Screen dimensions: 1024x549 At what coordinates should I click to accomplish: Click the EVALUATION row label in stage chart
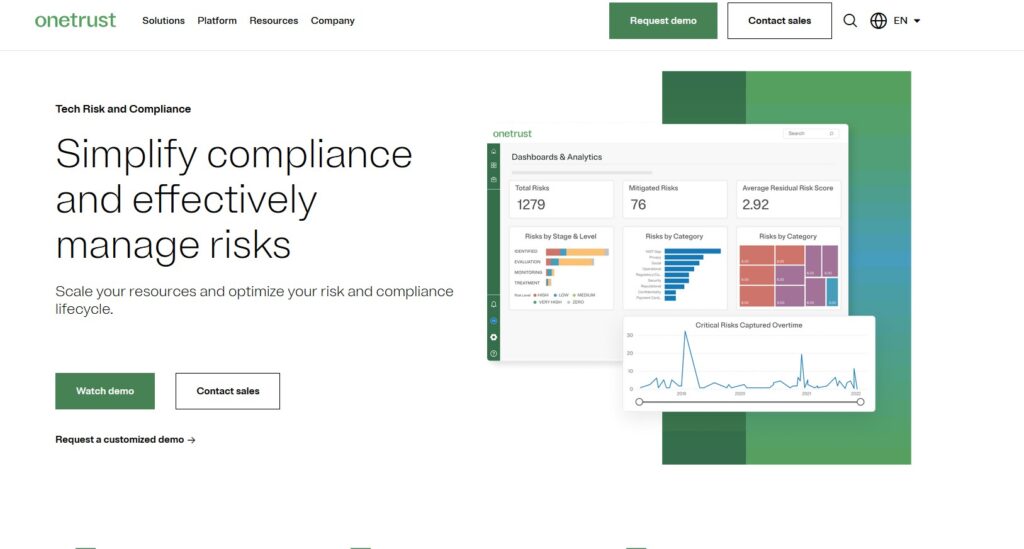tap(527, 262)
